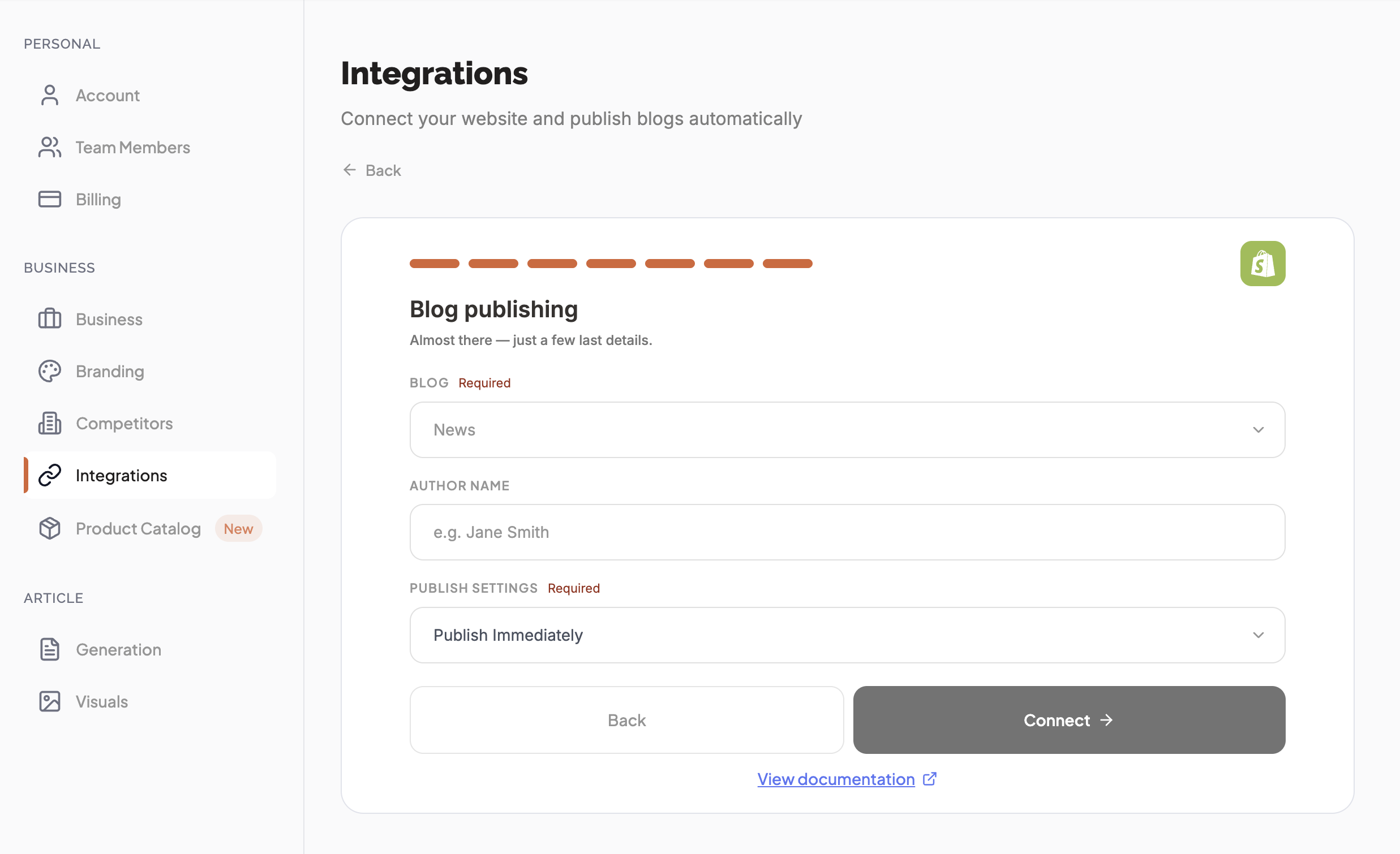Click the Visuals image icon
The image size is (1400, 854).
tap(50, 702)
